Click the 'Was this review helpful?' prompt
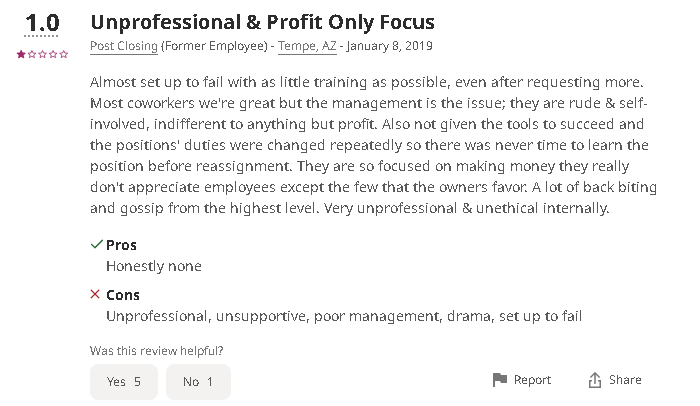Viewport: 700px width, 406px height. (x=156, y=351)
